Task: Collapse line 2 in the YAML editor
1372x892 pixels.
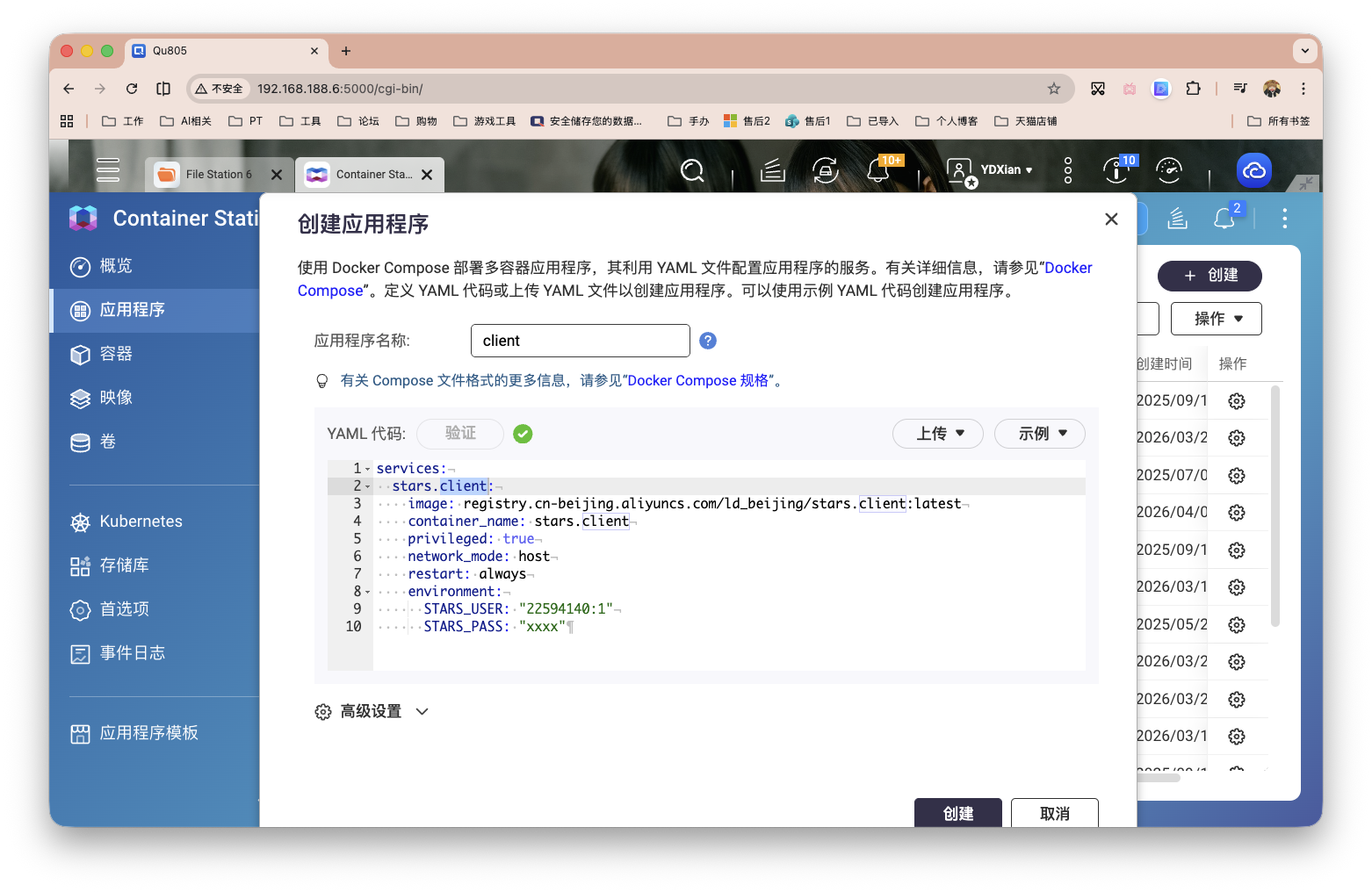Action: coord(367,486)
